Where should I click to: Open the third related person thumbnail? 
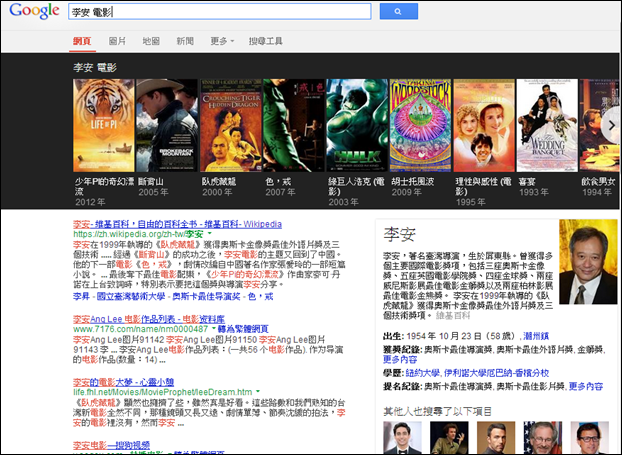[x=496, y=438]
